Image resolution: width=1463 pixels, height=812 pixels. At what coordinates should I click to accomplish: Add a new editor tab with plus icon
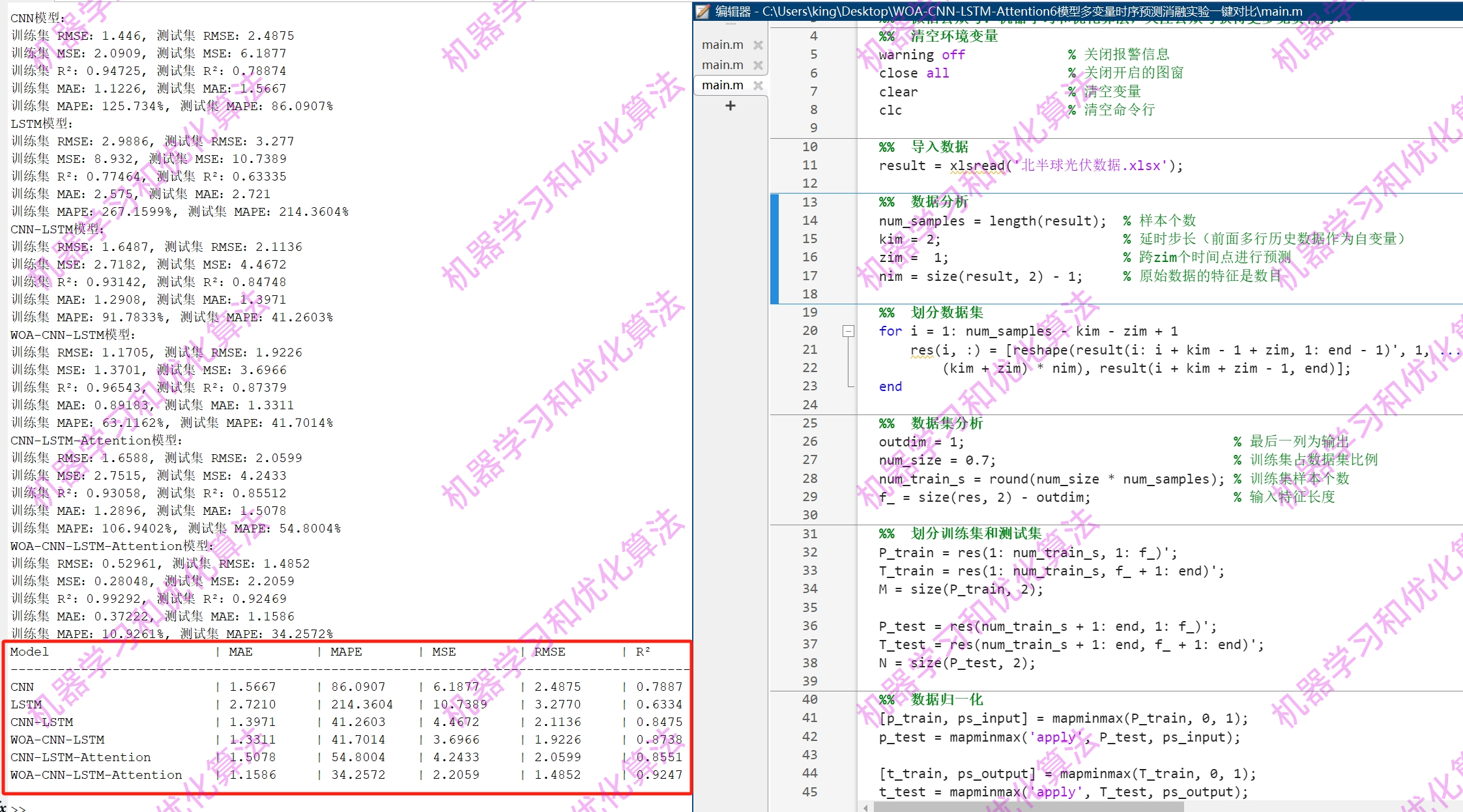click(730, 106)
